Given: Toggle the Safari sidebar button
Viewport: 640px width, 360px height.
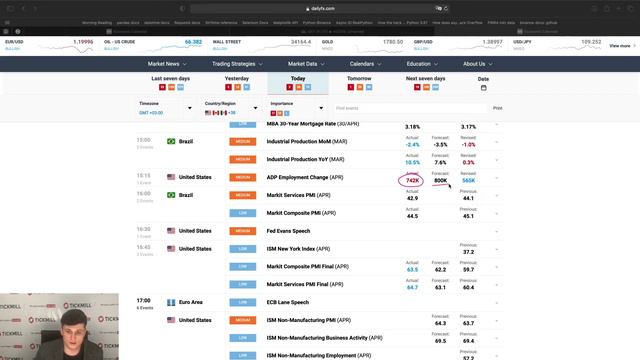Looking at the screenshot, I should pyautogui.click(x=11, y=8).
